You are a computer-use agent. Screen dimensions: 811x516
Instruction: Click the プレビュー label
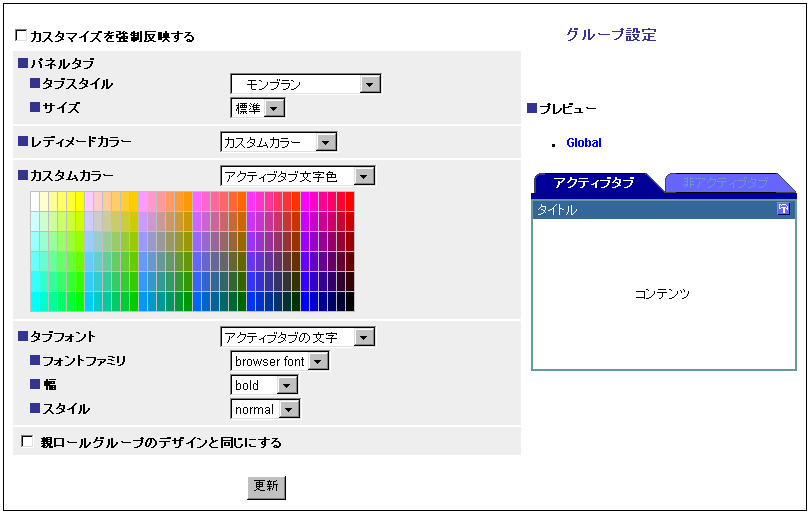pos(568,109)
